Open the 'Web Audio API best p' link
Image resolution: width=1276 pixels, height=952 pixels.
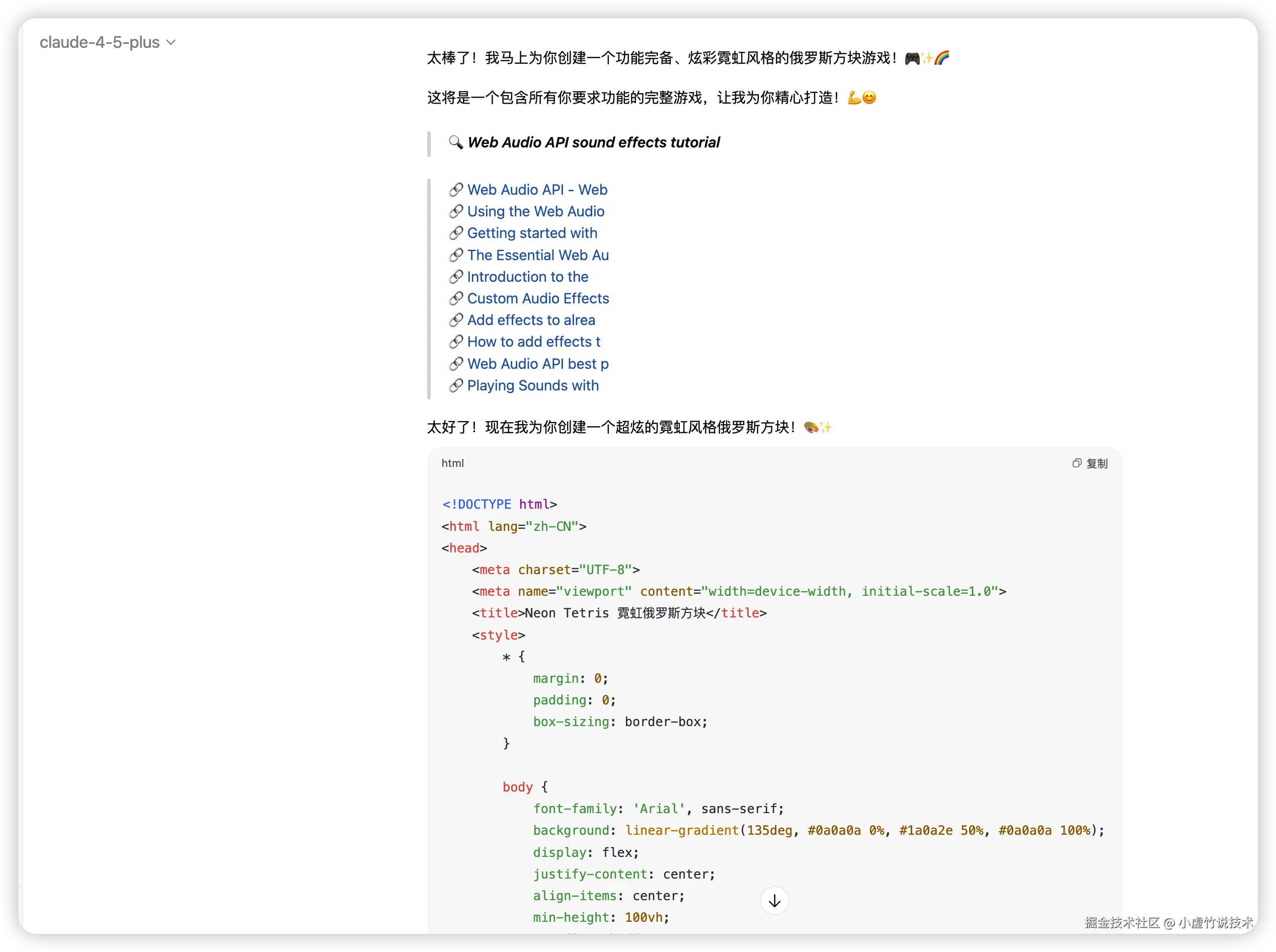pos(537,364)
